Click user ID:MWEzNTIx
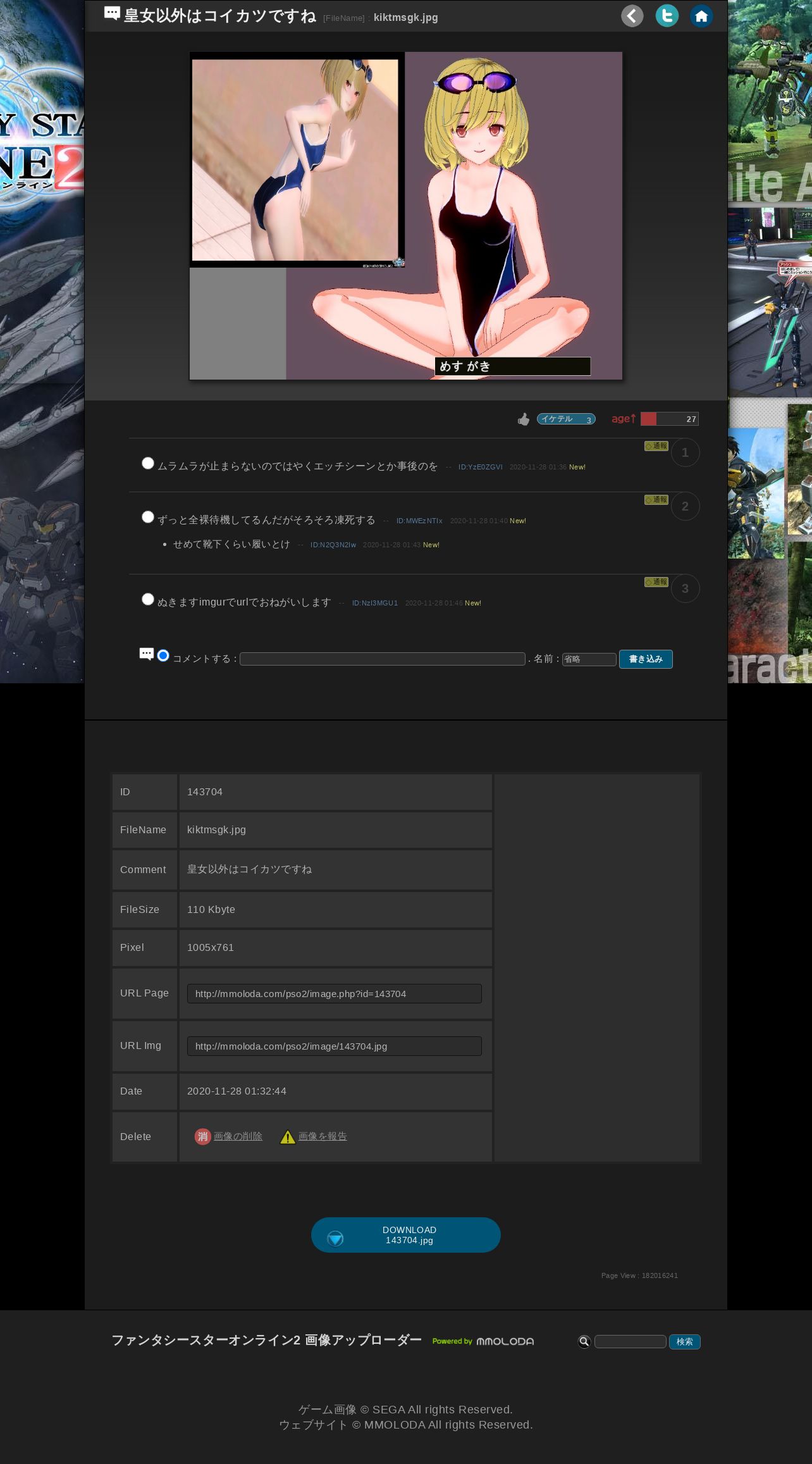The width and height of the screenshot is (812, 1464). [x=419, y=521]
